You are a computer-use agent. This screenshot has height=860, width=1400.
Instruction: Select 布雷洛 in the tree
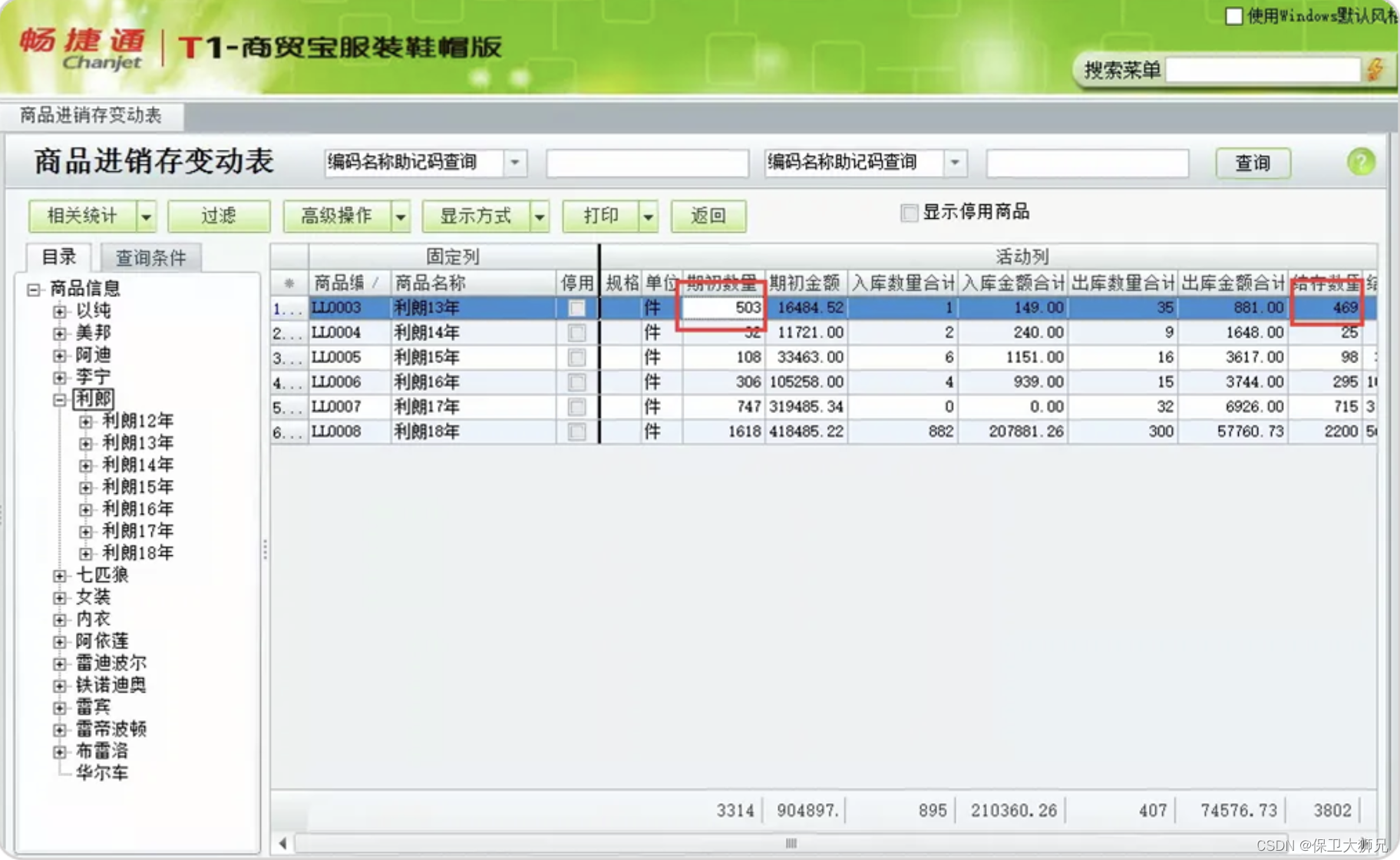coord(102,751)
